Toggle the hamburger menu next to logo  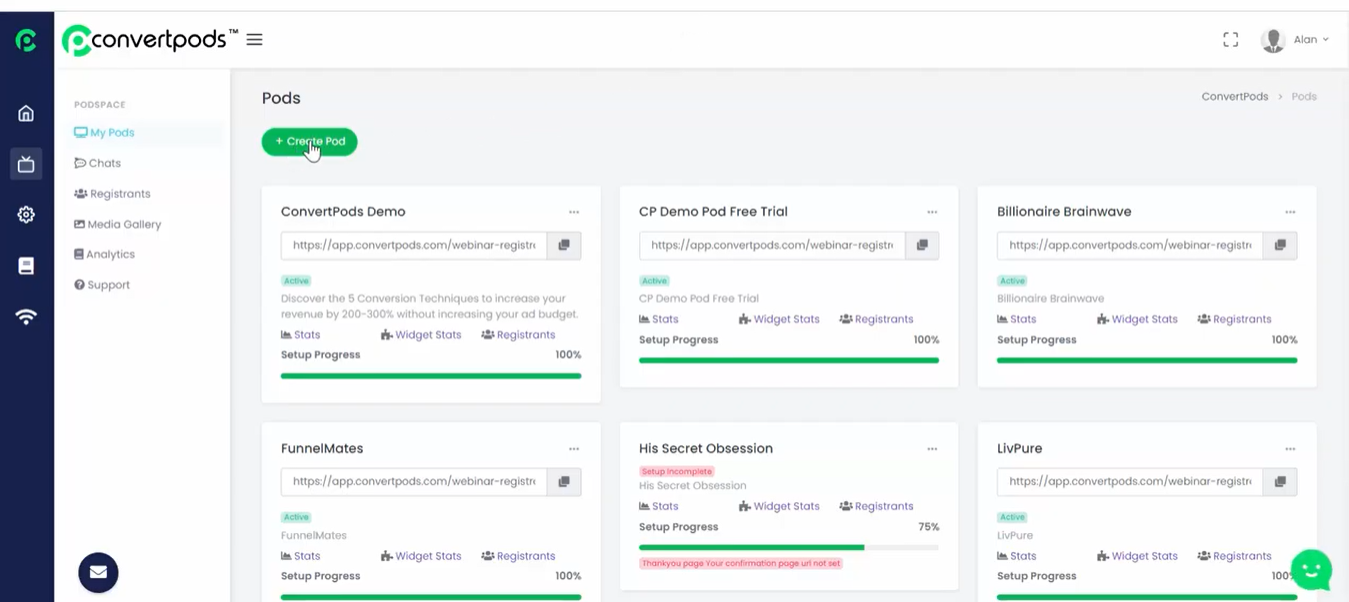(x=254, y=40)
